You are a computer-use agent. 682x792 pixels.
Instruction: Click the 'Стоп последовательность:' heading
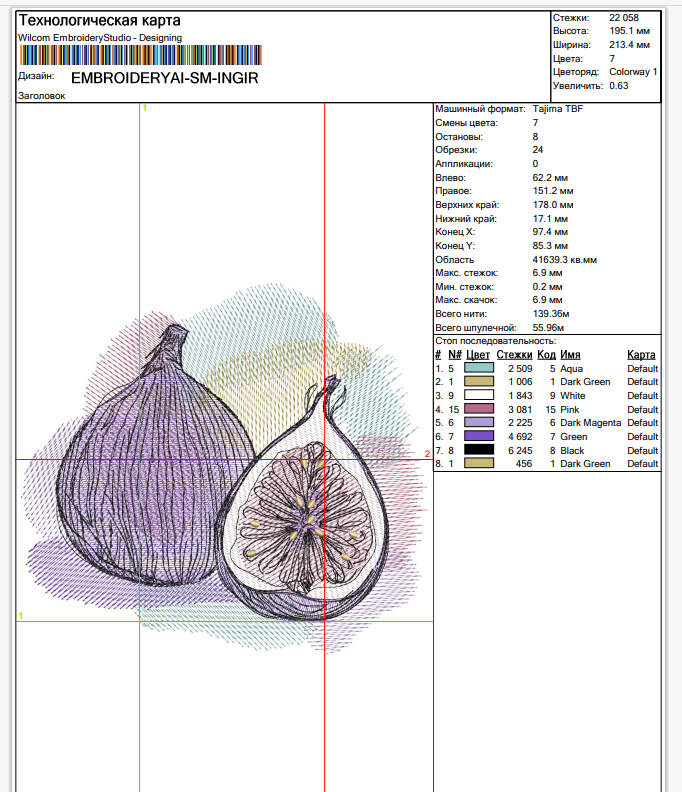coord(496,341)
